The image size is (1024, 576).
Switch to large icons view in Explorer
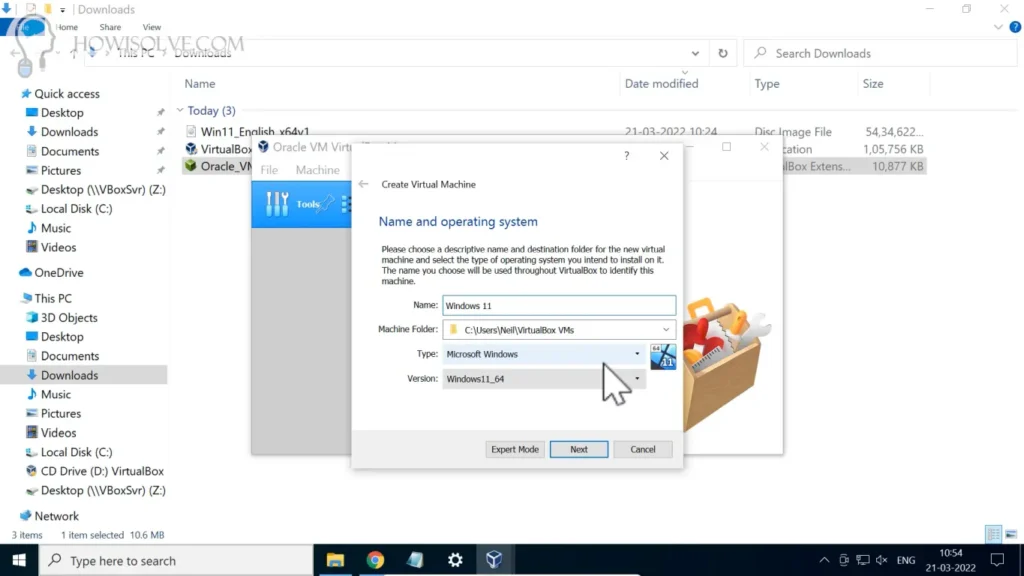pyautogui.click(x=1011, y=535)
